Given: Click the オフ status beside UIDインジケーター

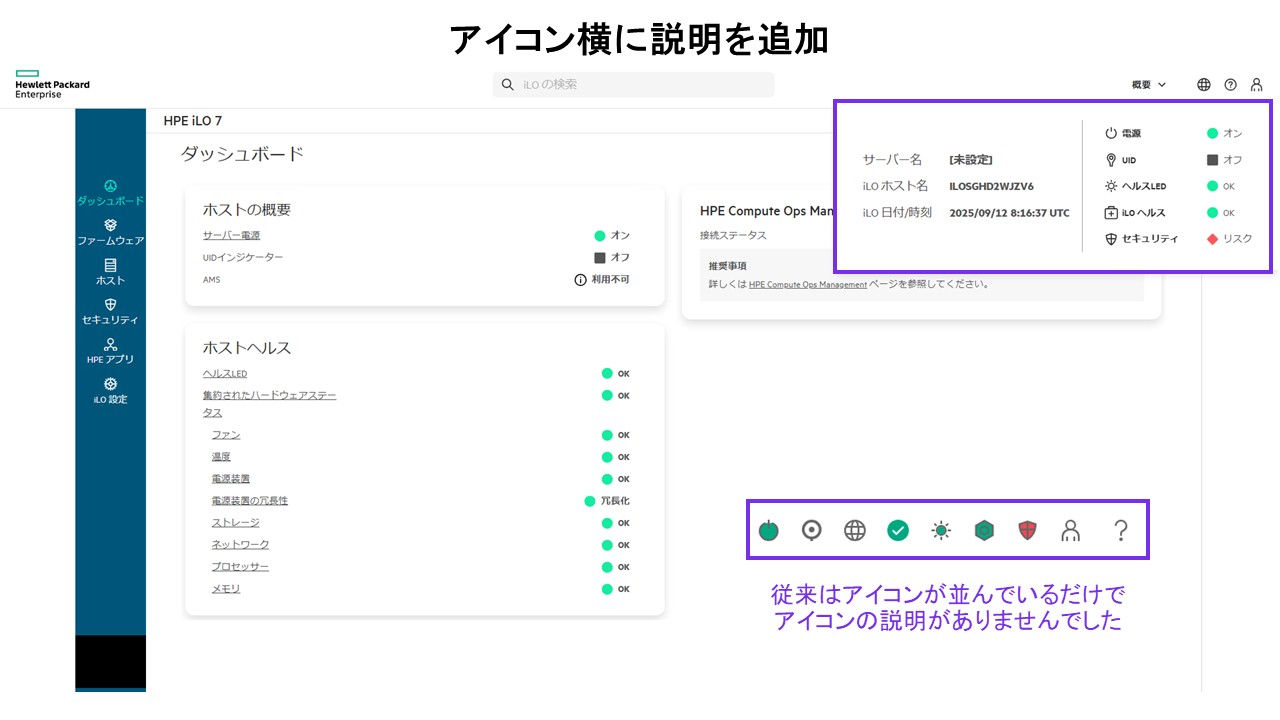Looking at the screenshot, I should click(612, 258).
